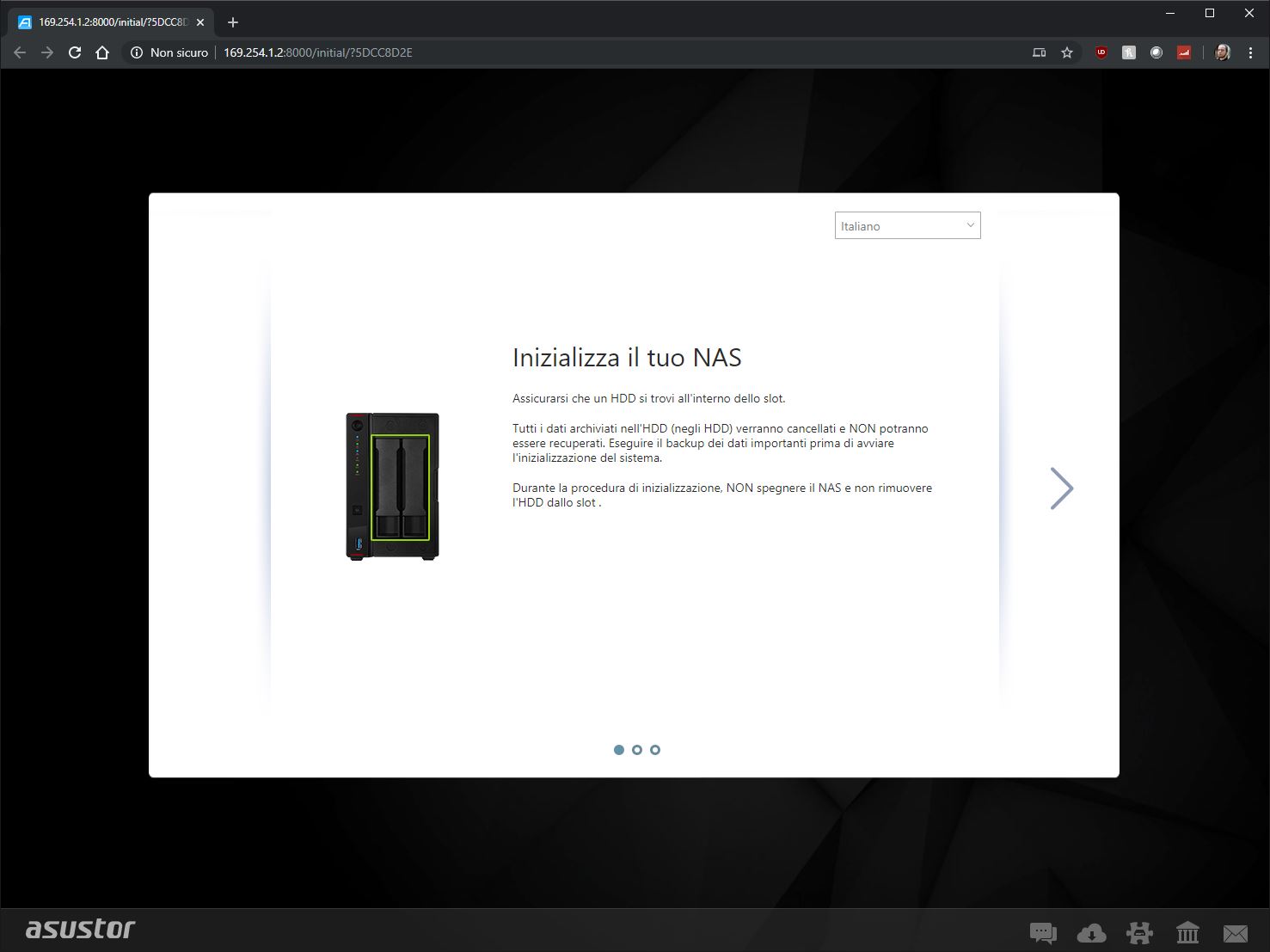Jump to the second page indicator dot
The width and height of the screenshot is (1270, 952).
[x=637, y=750]
